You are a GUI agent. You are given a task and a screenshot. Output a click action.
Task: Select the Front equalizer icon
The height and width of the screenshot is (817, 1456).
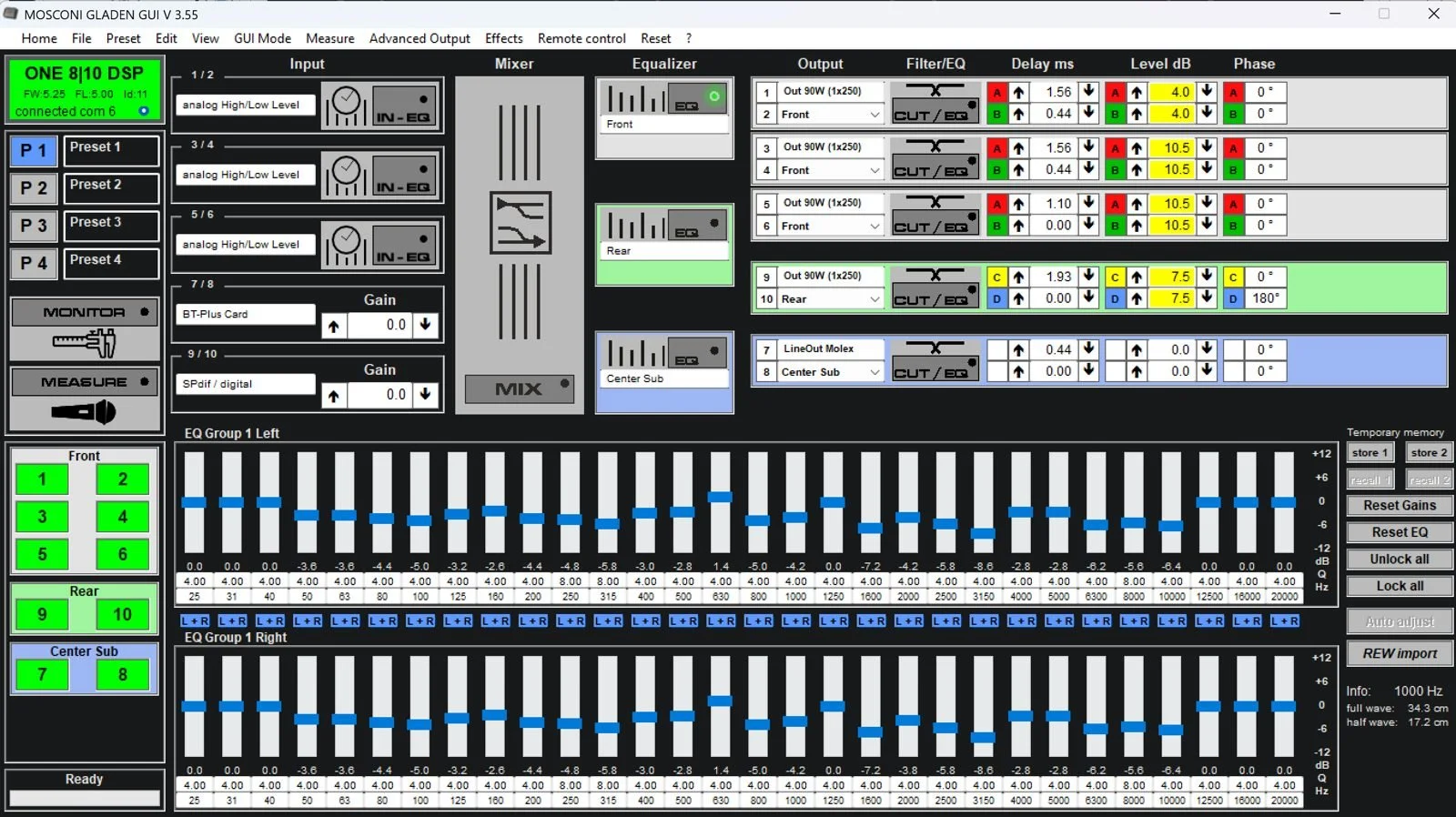coord(664,98)
